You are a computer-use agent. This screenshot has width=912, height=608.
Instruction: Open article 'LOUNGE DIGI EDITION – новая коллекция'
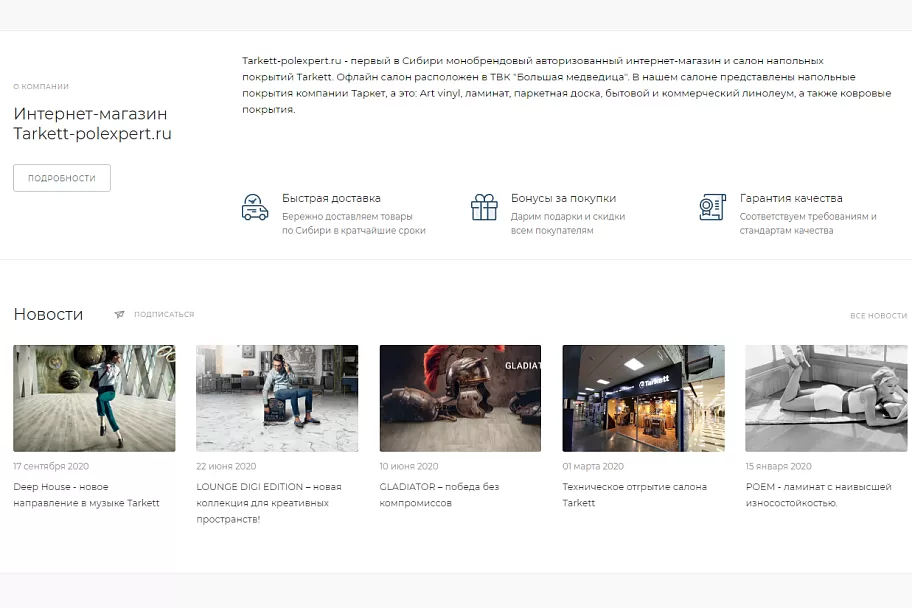269,503
